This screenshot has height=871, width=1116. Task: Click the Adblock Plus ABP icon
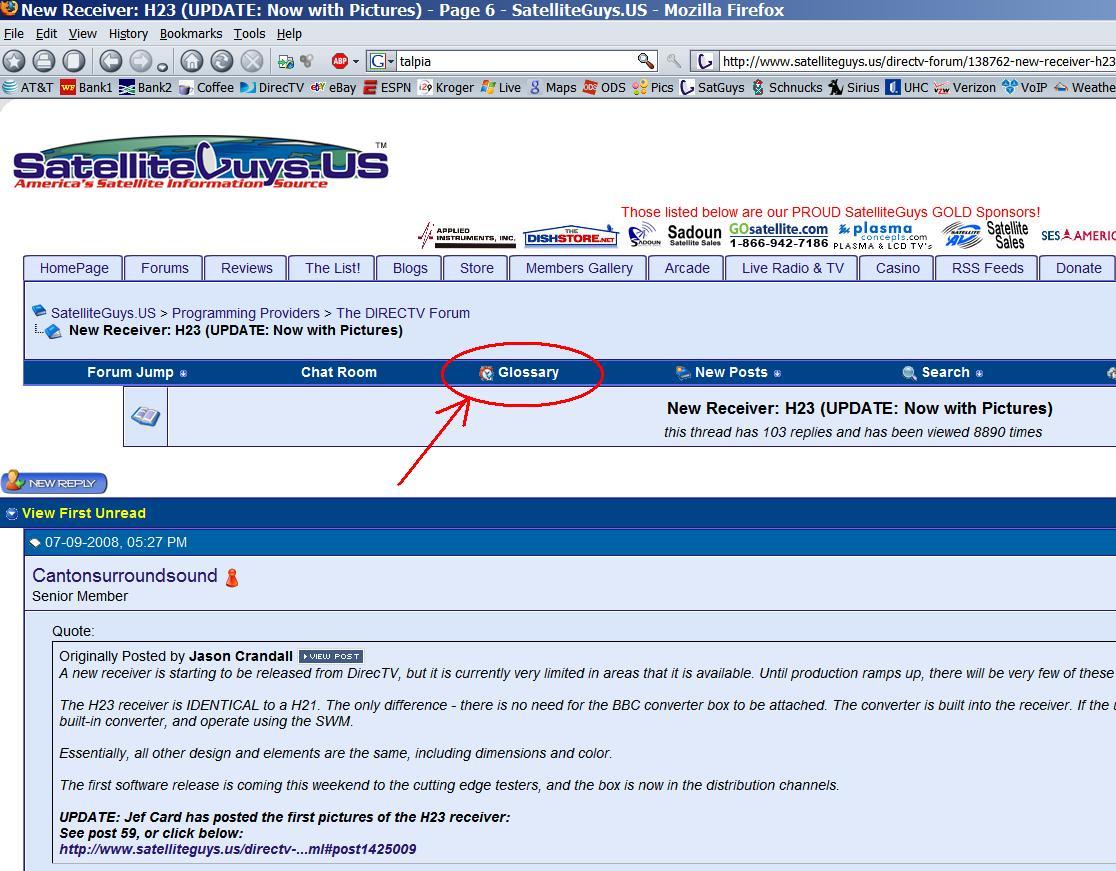coord(340,61)
